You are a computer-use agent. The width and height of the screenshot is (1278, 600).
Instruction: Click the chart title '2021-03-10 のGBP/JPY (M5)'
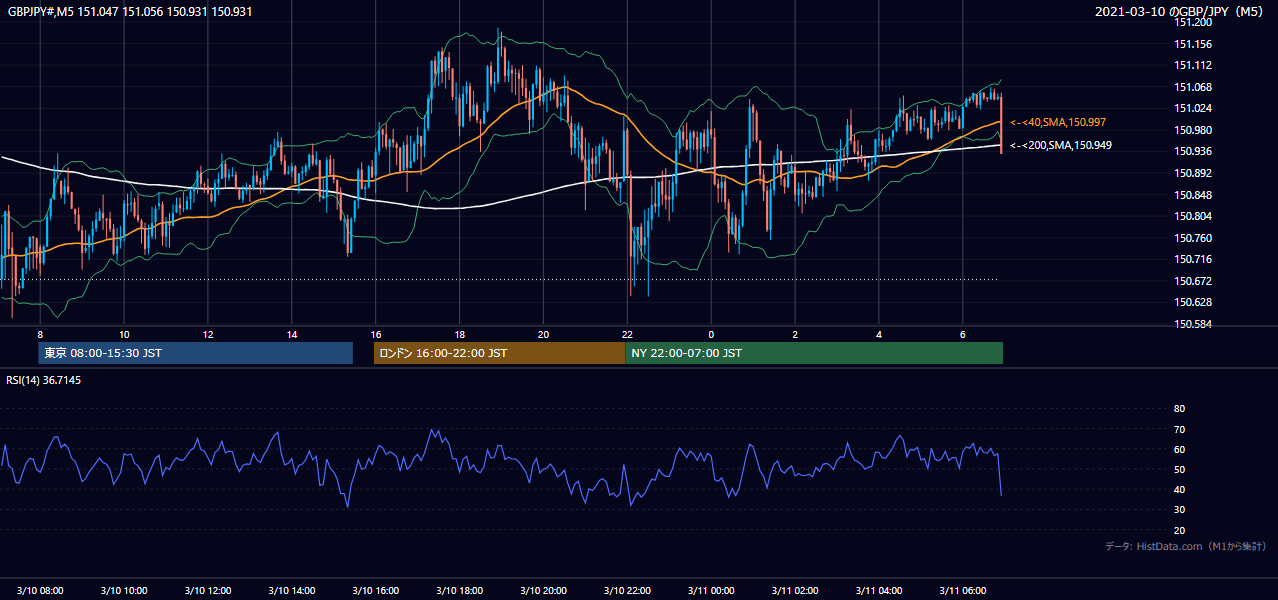click(1181, 11)
